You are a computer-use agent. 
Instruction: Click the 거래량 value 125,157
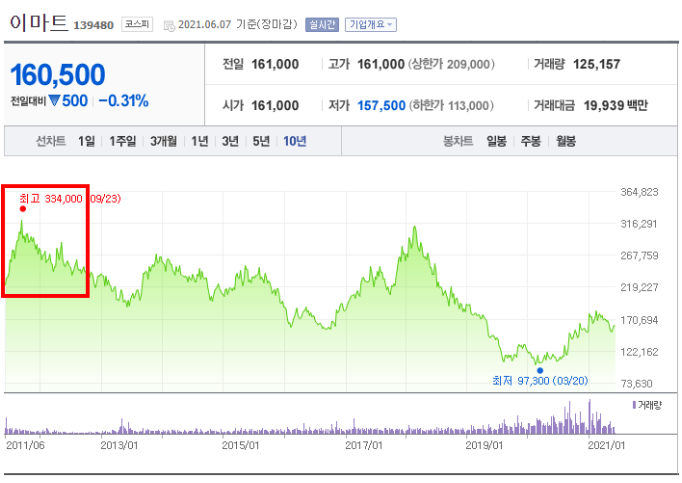tap(596, 64)
